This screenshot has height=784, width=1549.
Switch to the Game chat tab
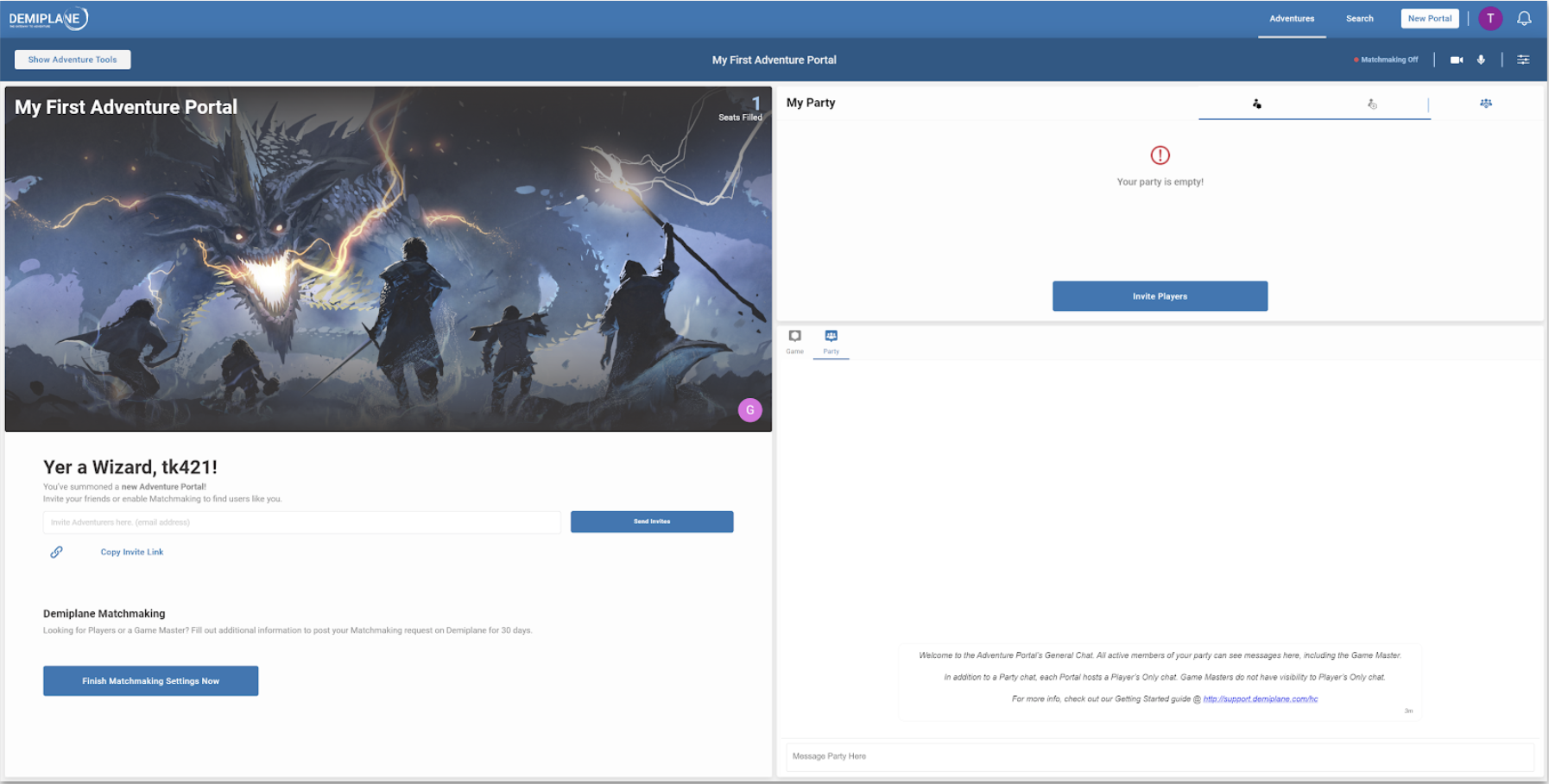pos(794,341)
